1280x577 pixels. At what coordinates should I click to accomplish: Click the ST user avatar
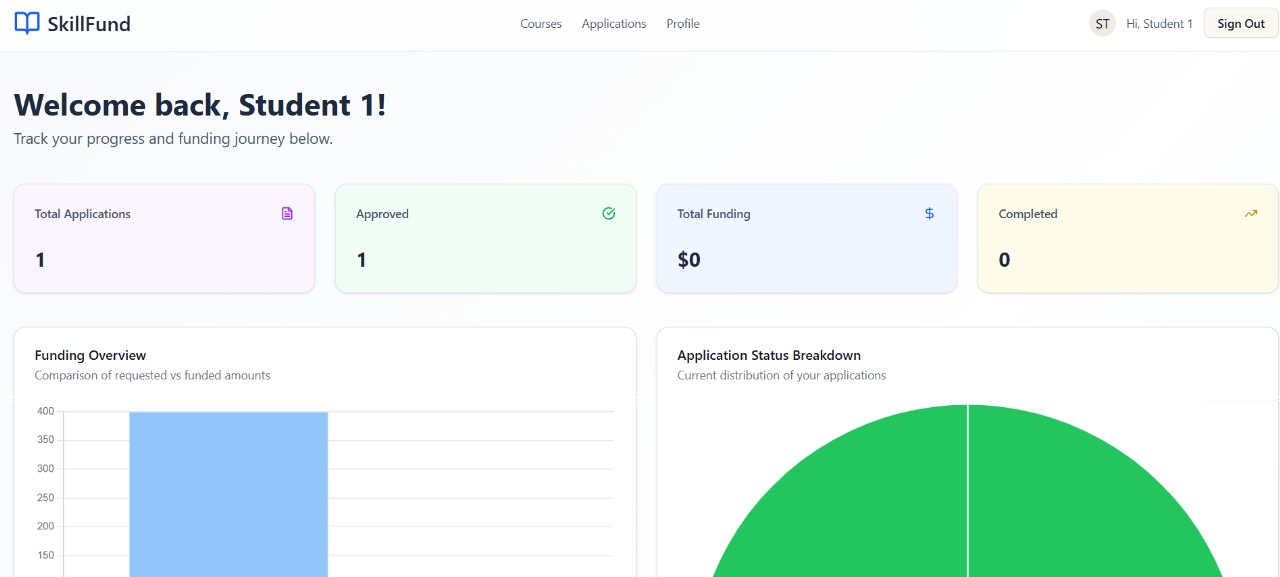[x=1102, y=23]
